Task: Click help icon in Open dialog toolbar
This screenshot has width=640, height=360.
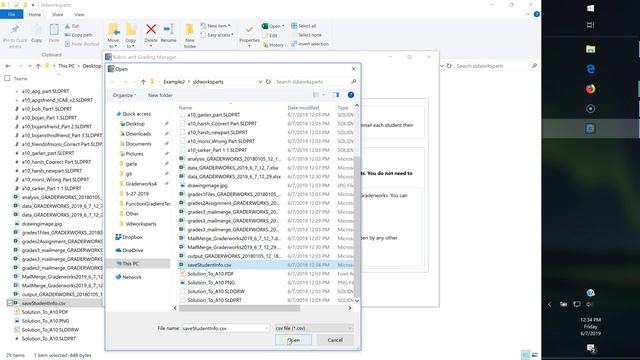Action: (x=351, y=95)
